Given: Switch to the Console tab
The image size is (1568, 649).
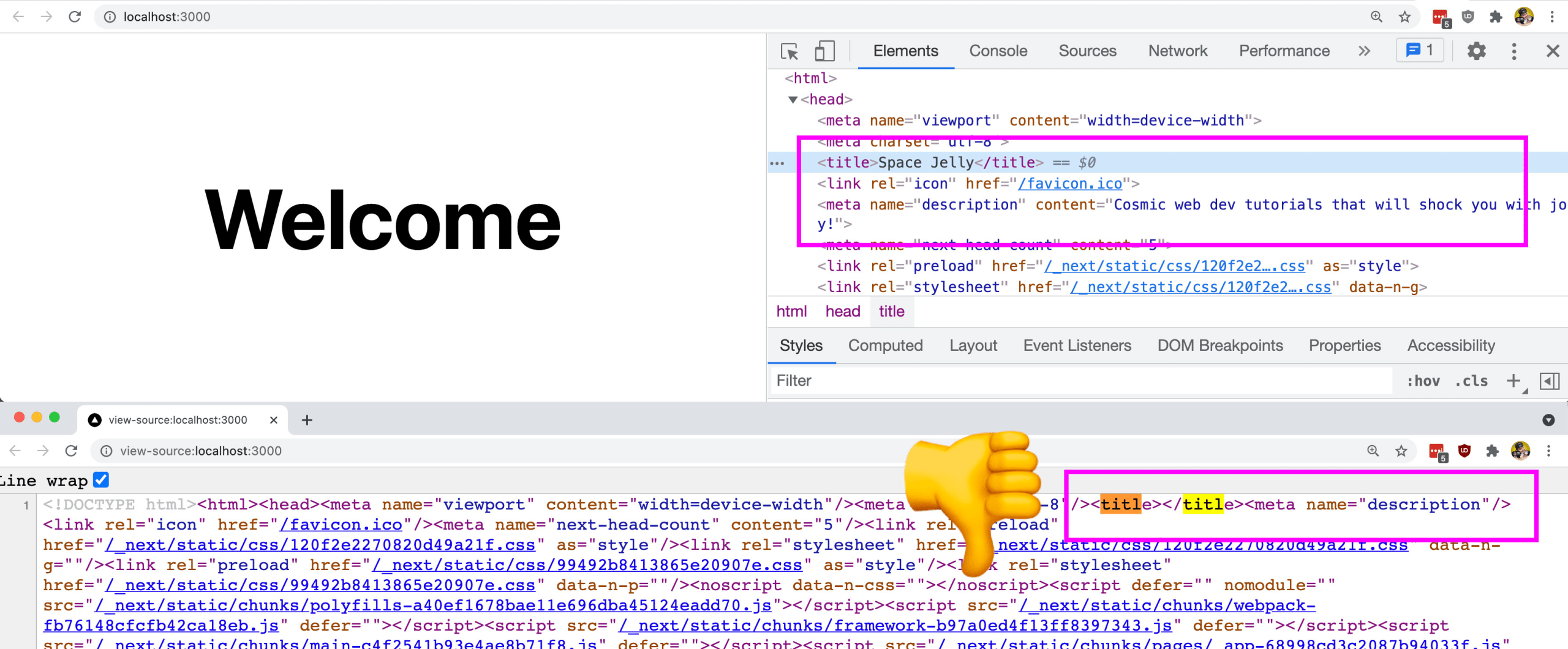Looking at the screenshot, I should [998, 51].
